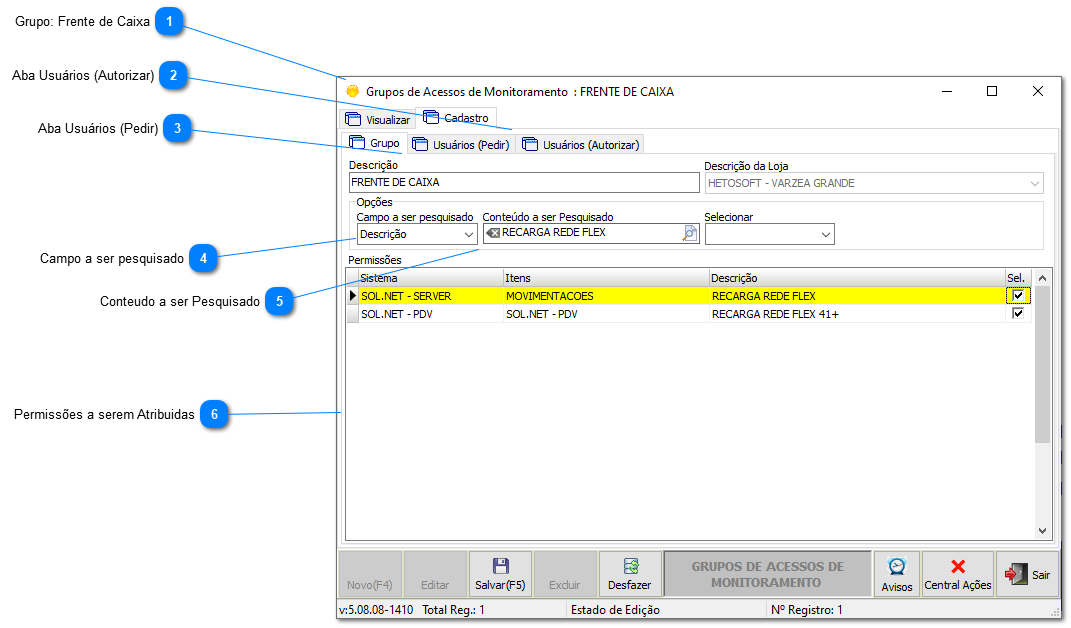Clear search text with backspace icon

point(493,233)
